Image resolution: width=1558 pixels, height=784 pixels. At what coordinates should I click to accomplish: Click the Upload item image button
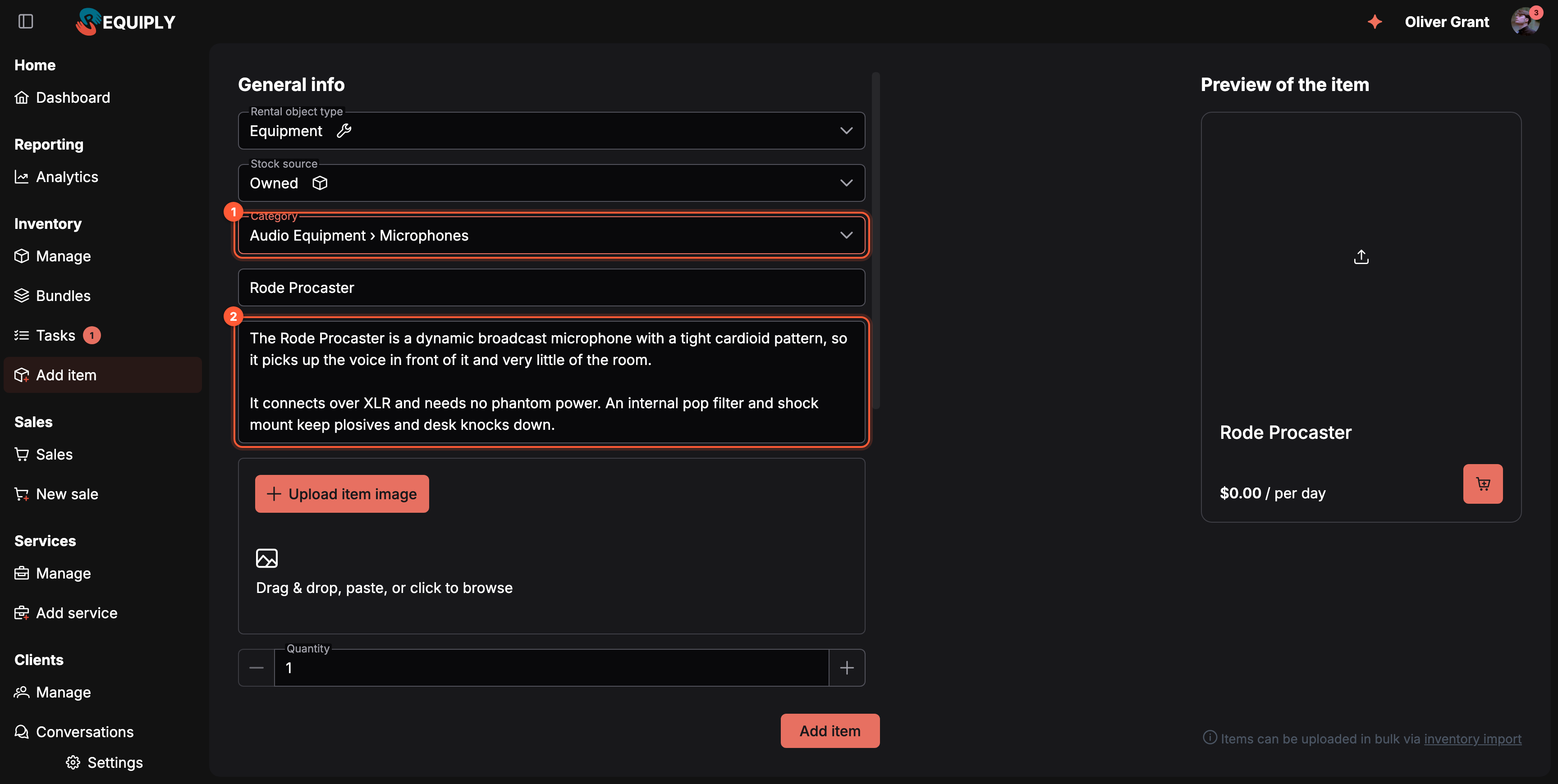342,494
